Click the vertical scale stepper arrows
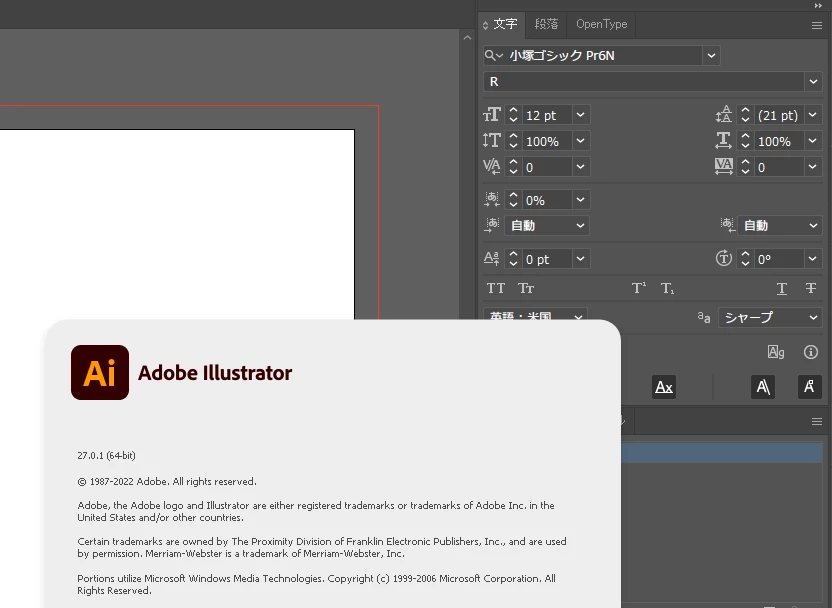This screenshot has height=608, width=832. 513,141
